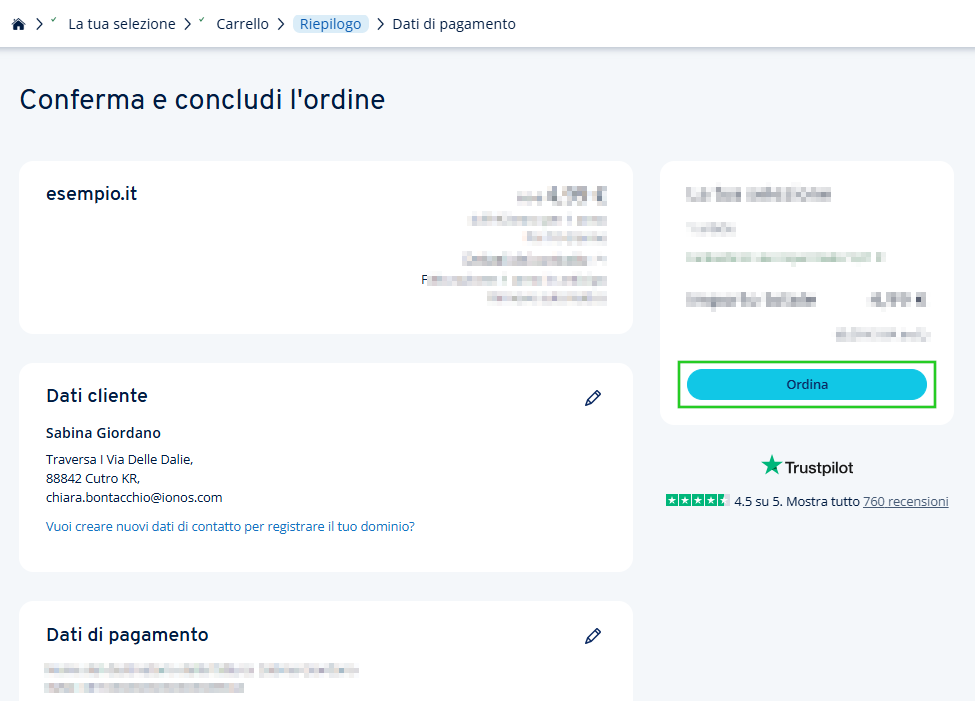Screen dimensions: 975x701
Task: Open the 760 recensioni link
Action: 905,501
